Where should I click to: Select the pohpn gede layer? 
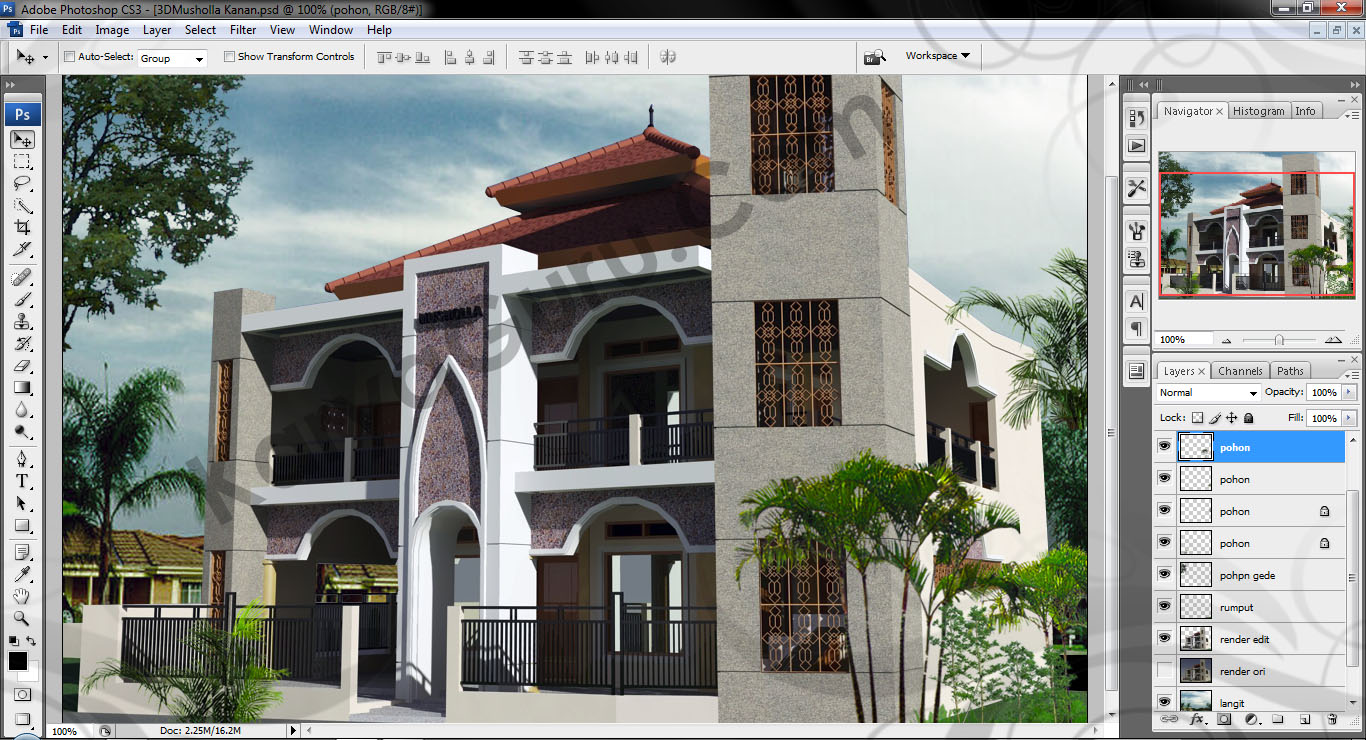tap(1247, 575)
